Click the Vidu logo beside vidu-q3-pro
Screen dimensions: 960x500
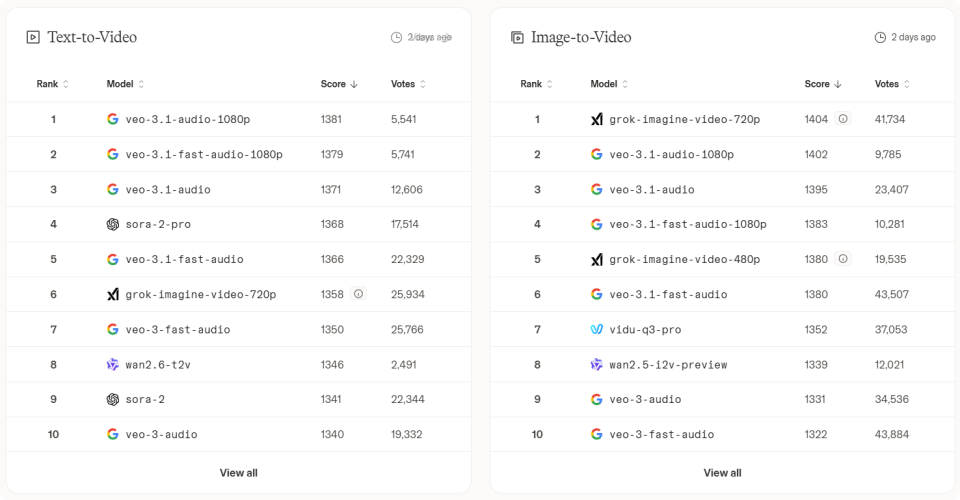(x=597, y=329)
